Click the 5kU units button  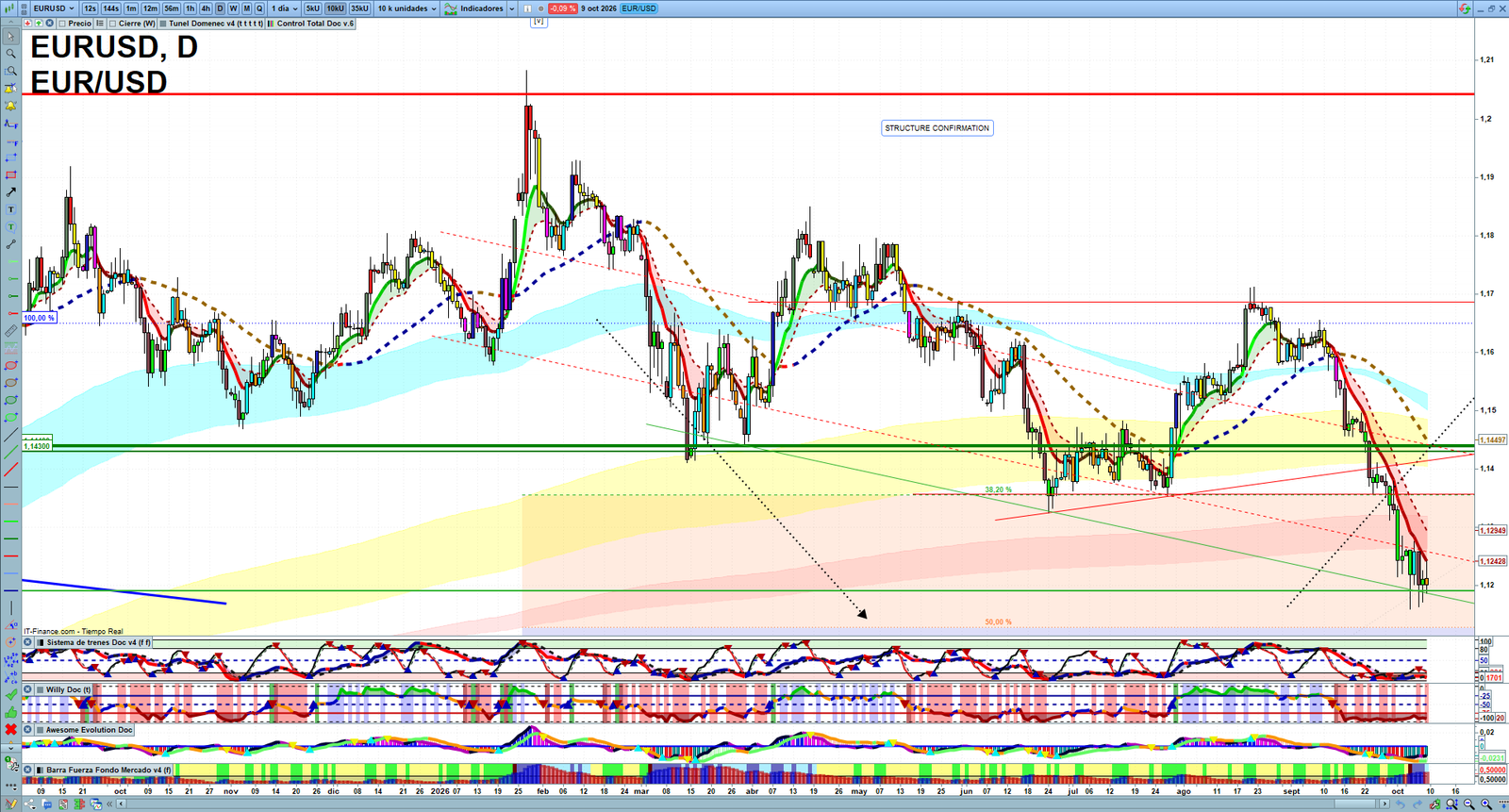(x=312, y=8)
